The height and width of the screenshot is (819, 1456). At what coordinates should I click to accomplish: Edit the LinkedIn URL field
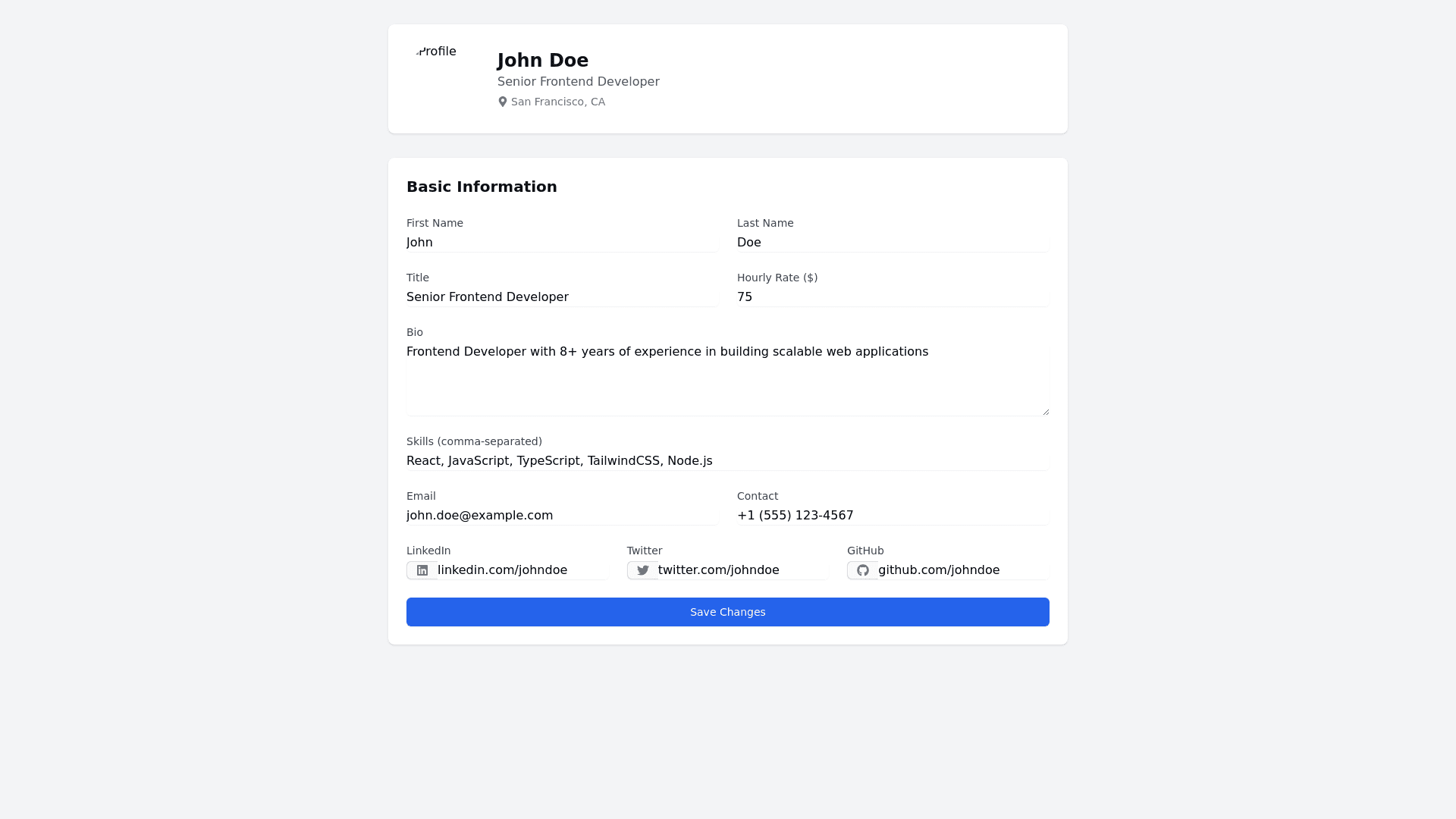pos(522,570)
